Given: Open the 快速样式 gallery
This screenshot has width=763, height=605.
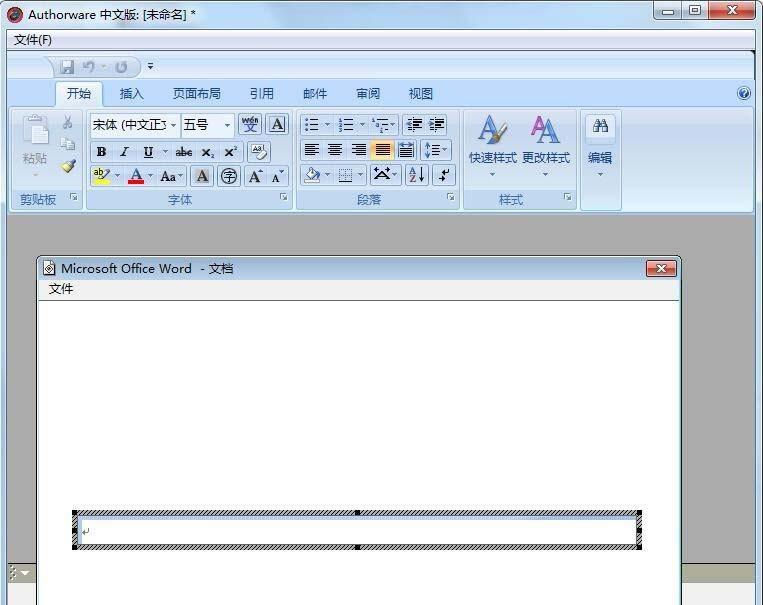Looking at the screenshot, I should [492, 146].
